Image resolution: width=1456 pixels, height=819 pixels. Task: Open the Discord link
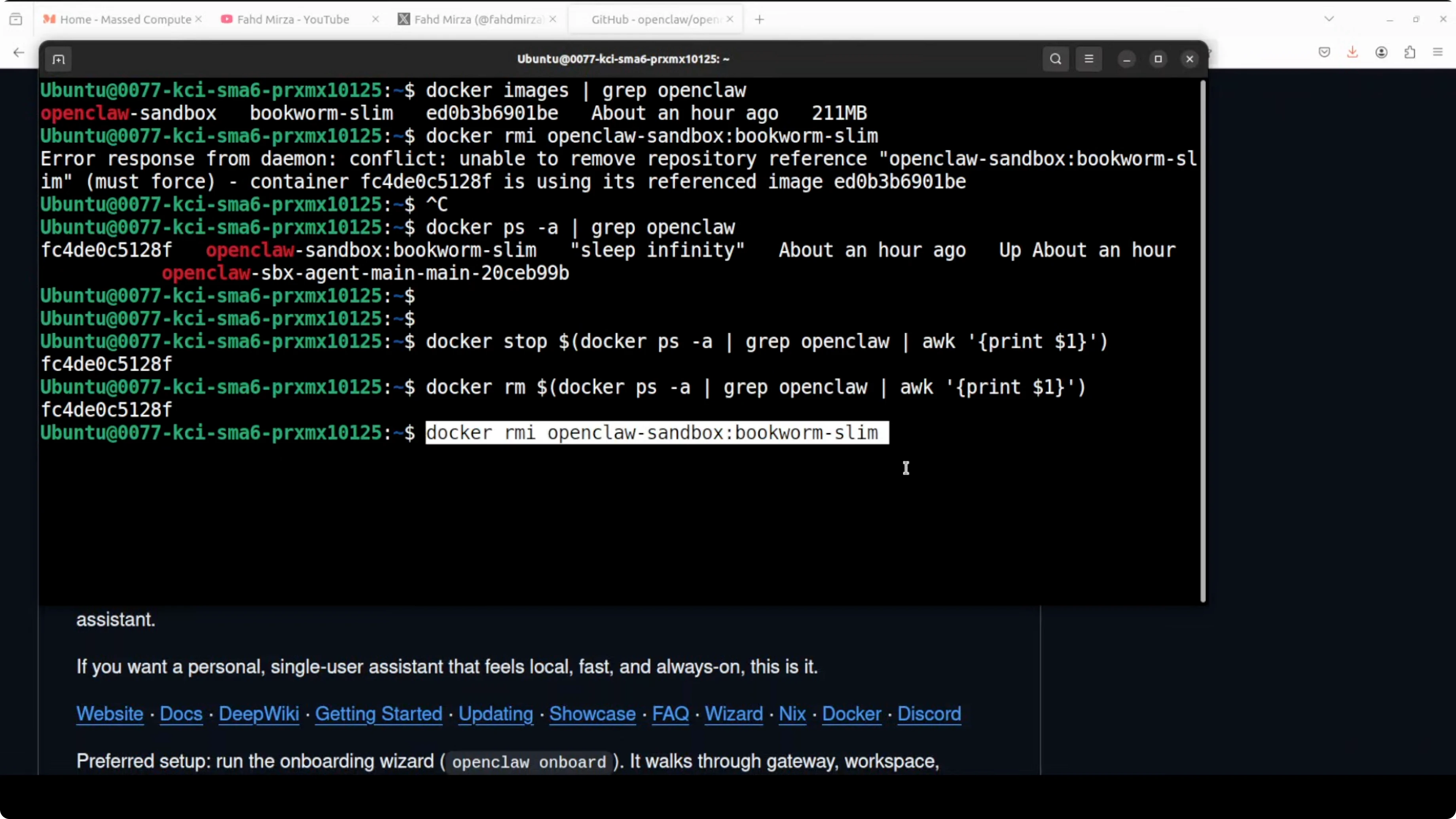929,713
